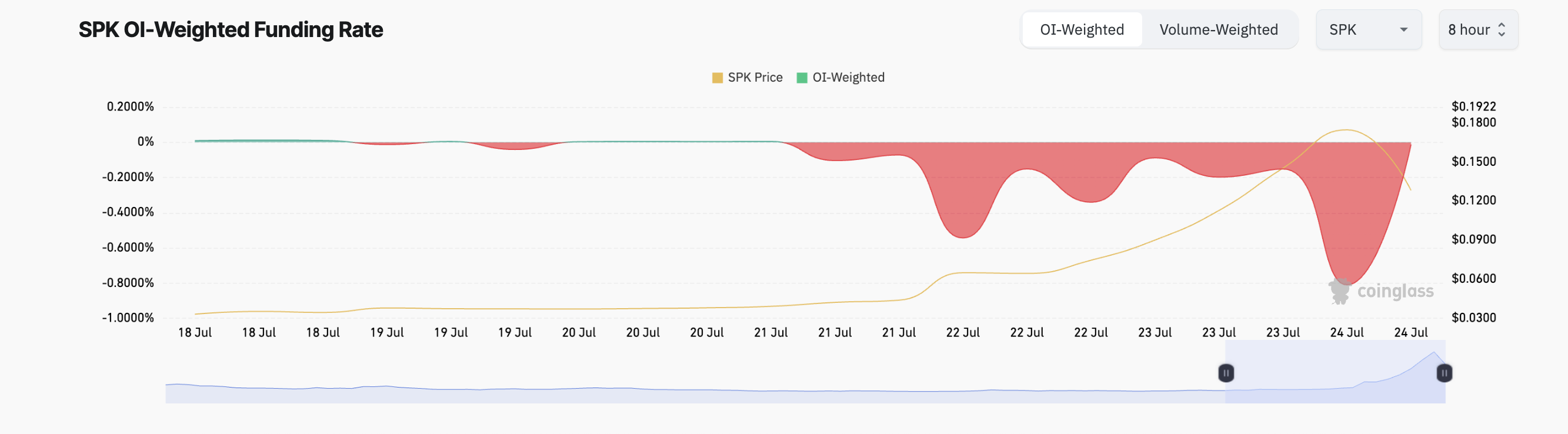The width and height of the screenshot is (1568, 434).
Task: Toggle the OI-Weighted series legend label
Action: tap(848, 78)
